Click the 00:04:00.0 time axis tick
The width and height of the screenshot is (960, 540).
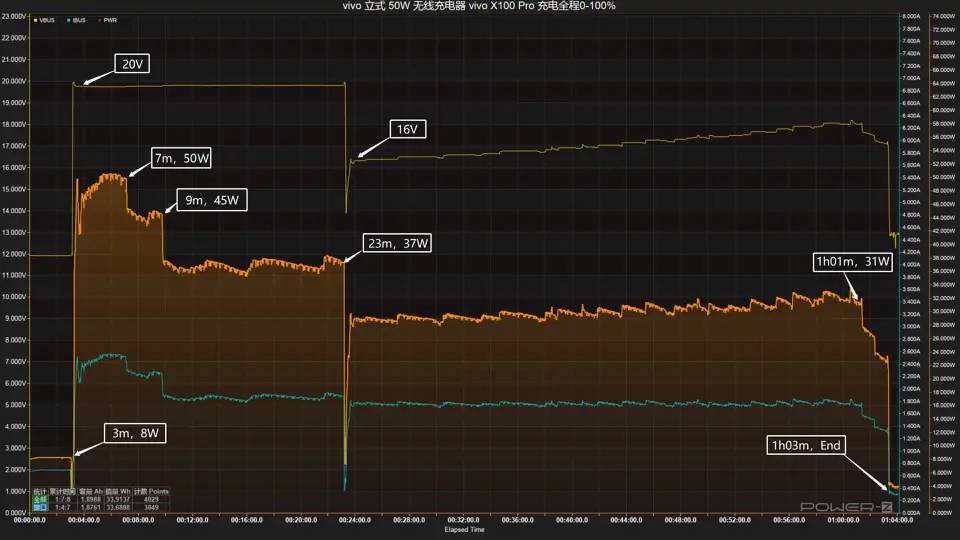[84, 520]
